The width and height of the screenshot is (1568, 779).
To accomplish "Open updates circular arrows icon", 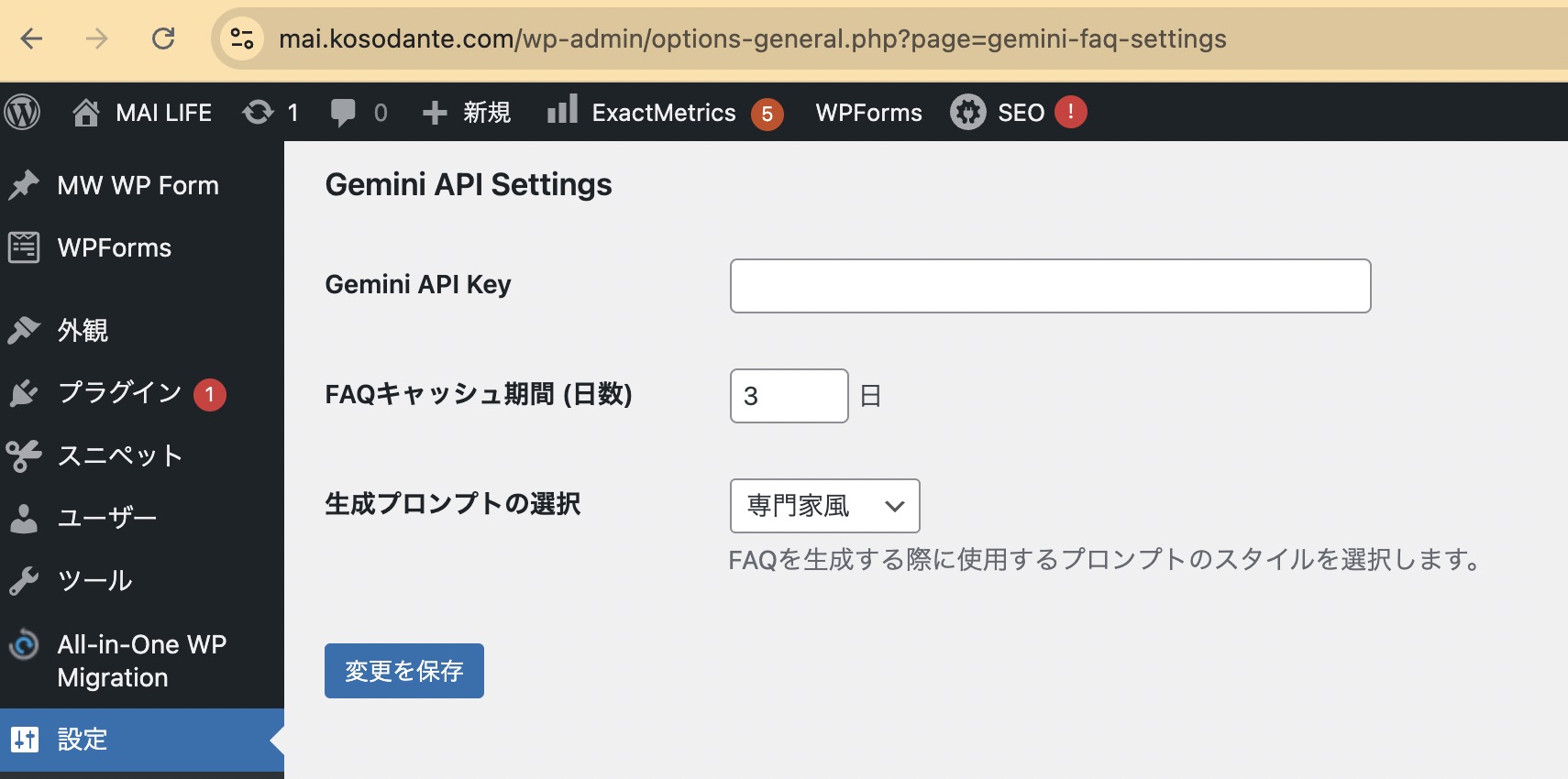I will coord(259,112).
